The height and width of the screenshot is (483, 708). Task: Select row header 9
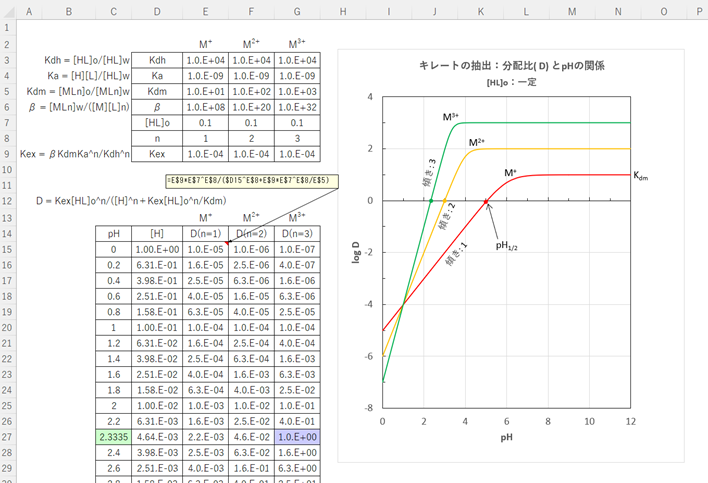(7, 154)
